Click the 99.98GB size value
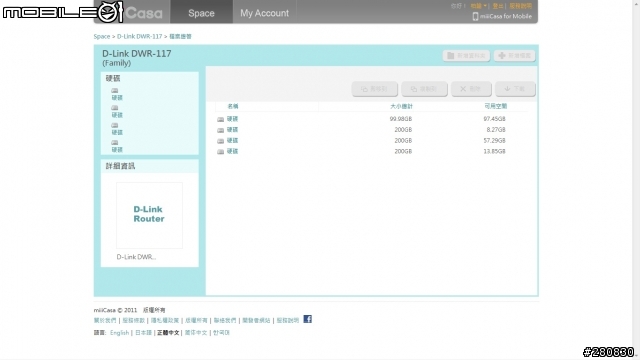Screen dimensions: 640x360 (x=401, y=119)
